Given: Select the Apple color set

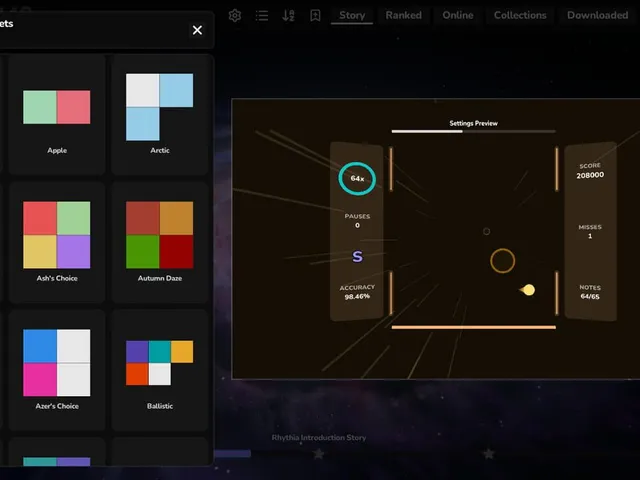Looking at the screenshot, I should coord(57,115).
